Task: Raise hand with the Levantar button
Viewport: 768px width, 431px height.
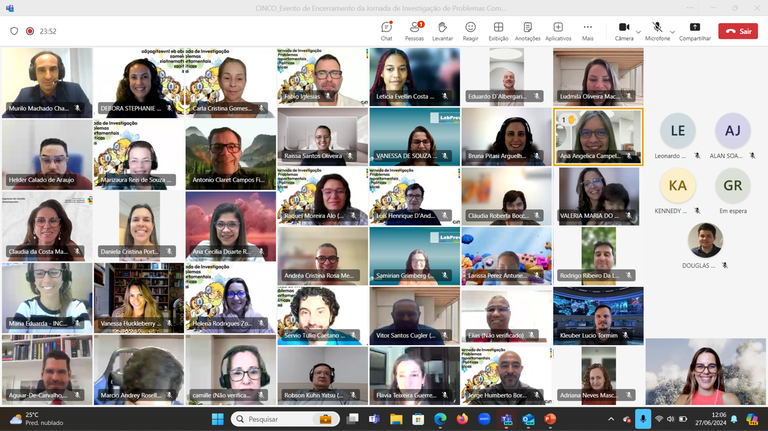Action: pyautogui.click(x=442, y=28)
